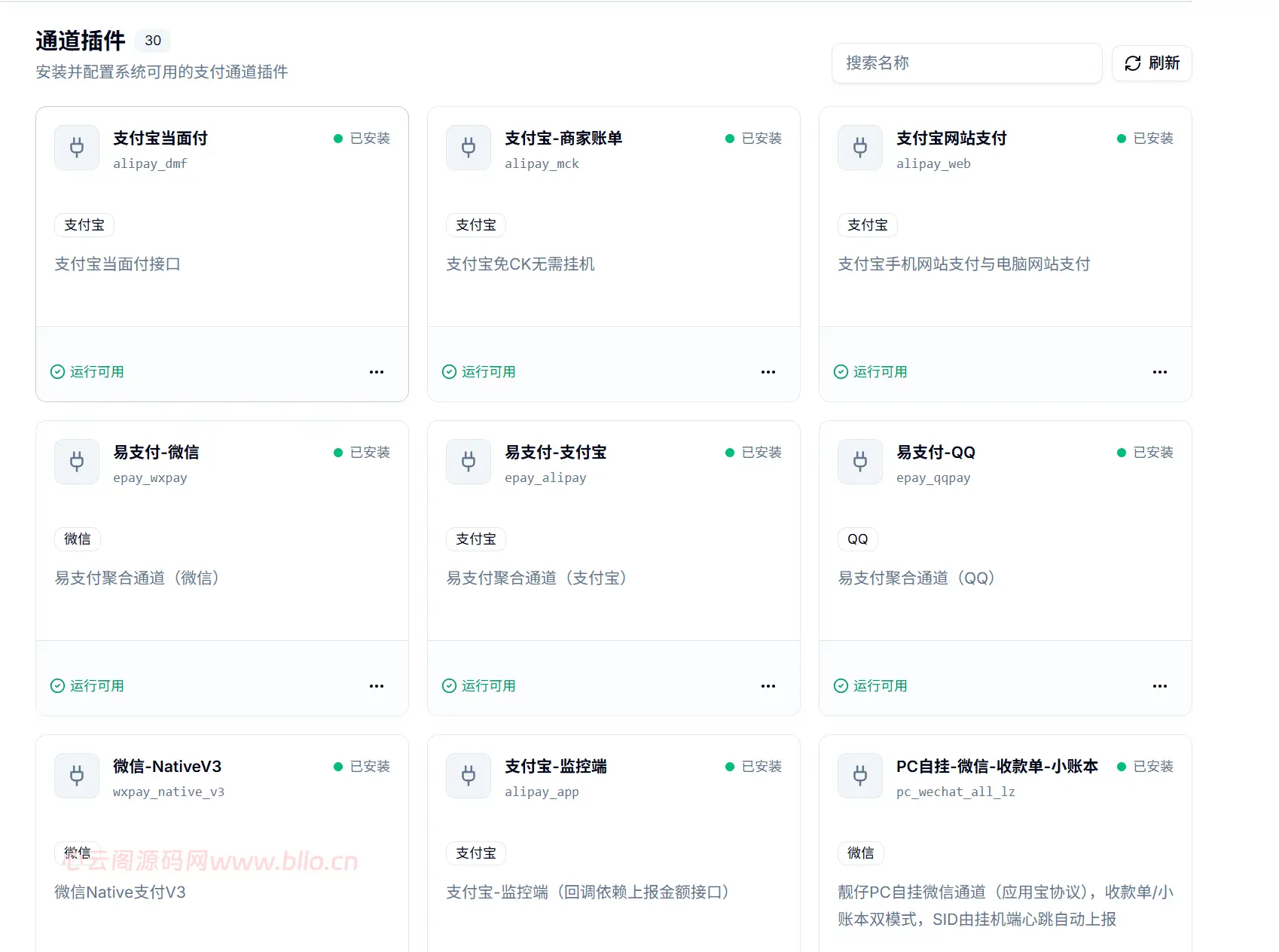This screenshot has height=952, width=1279.
Task: Click the identifier alipay_web
Action: (x=933, y=164)
